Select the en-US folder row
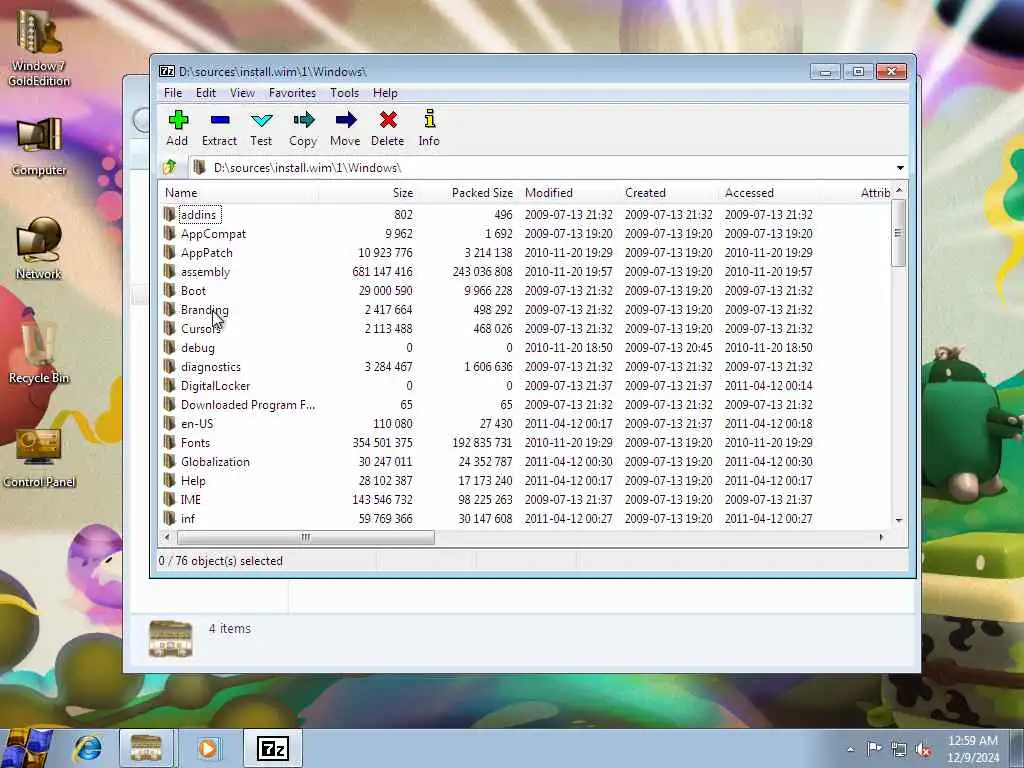The image size is (1024, 768). tap(525, 423)
